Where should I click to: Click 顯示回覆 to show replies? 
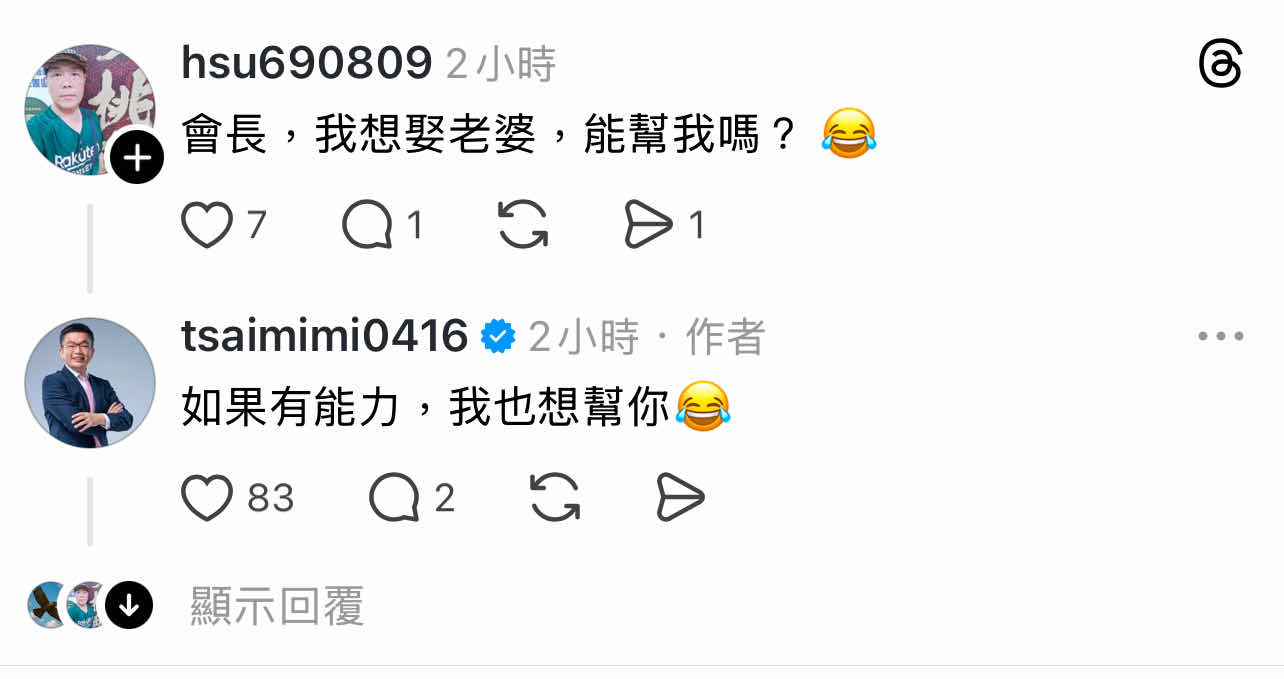[277, 606]
